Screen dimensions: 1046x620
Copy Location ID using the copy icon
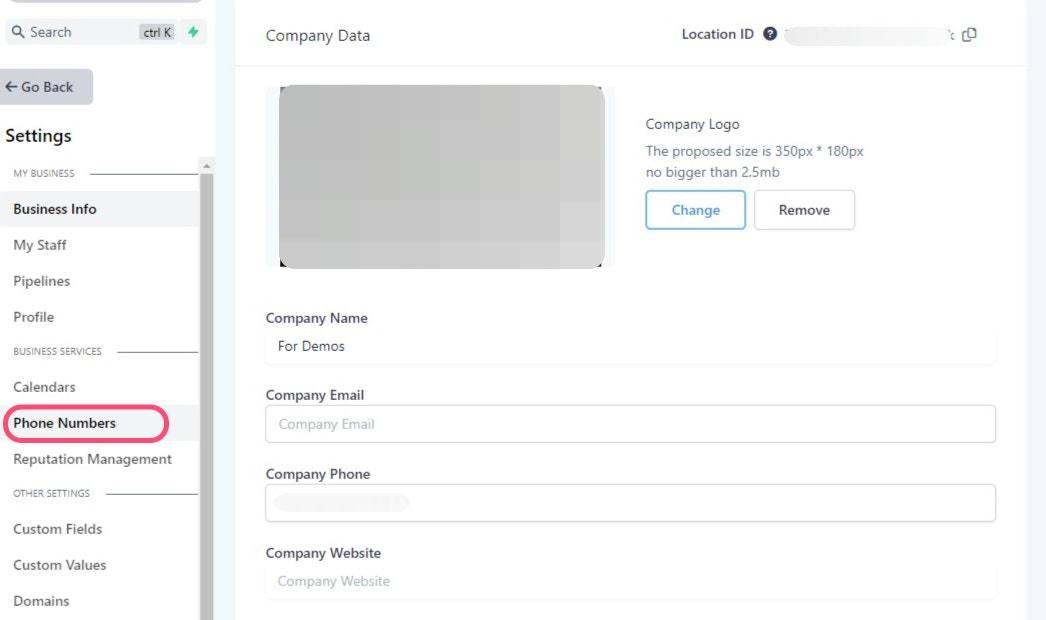coord(969,34)
